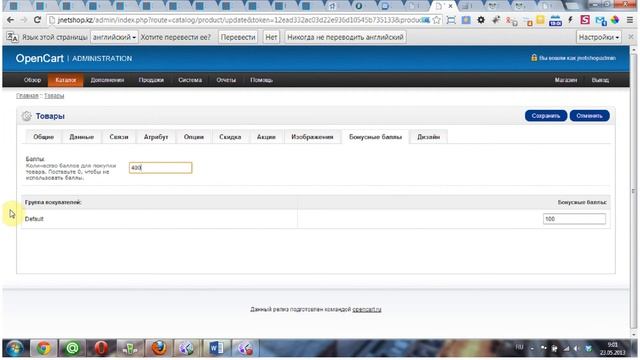Screen dimensions: 640x360
Task: Switch to the Изображения tab
Action: click(312, 137)
